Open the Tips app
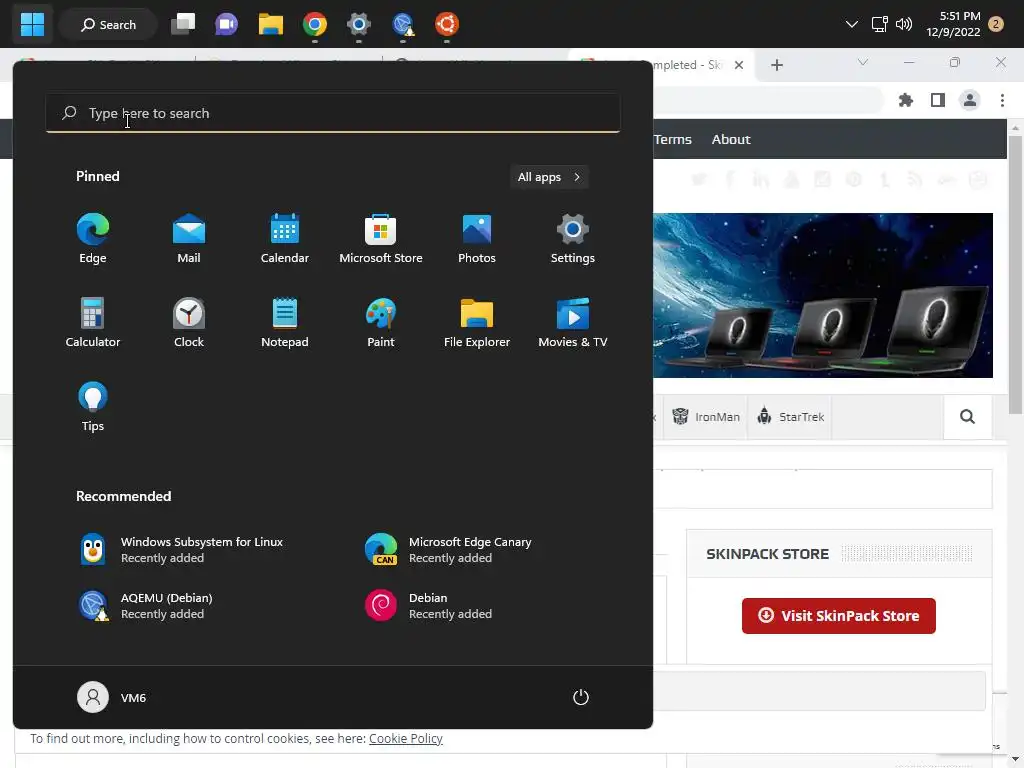The width and height of the screenshot is (1024, 768). pyautogui.click(x=93, y=407)
